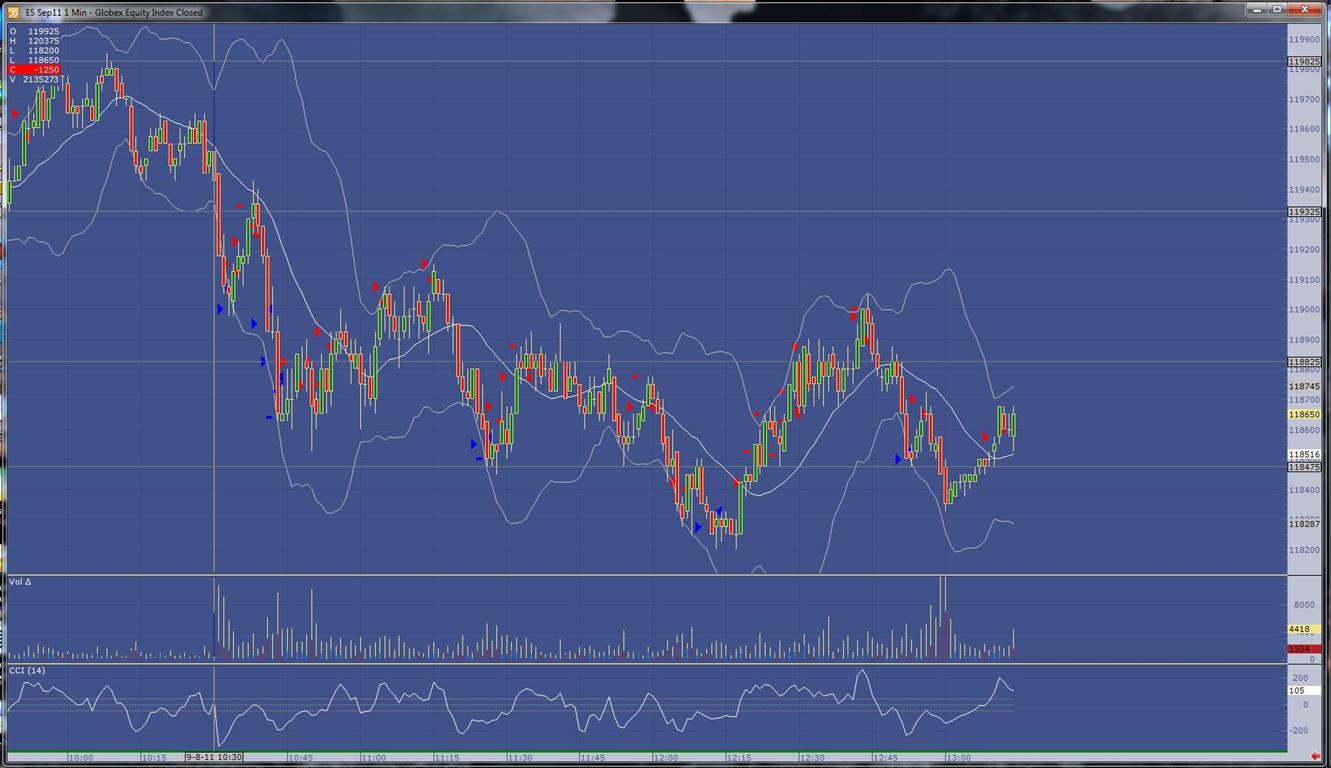Click the 119000 price axis tick

pyautogui.click(x=1304, y=310)
